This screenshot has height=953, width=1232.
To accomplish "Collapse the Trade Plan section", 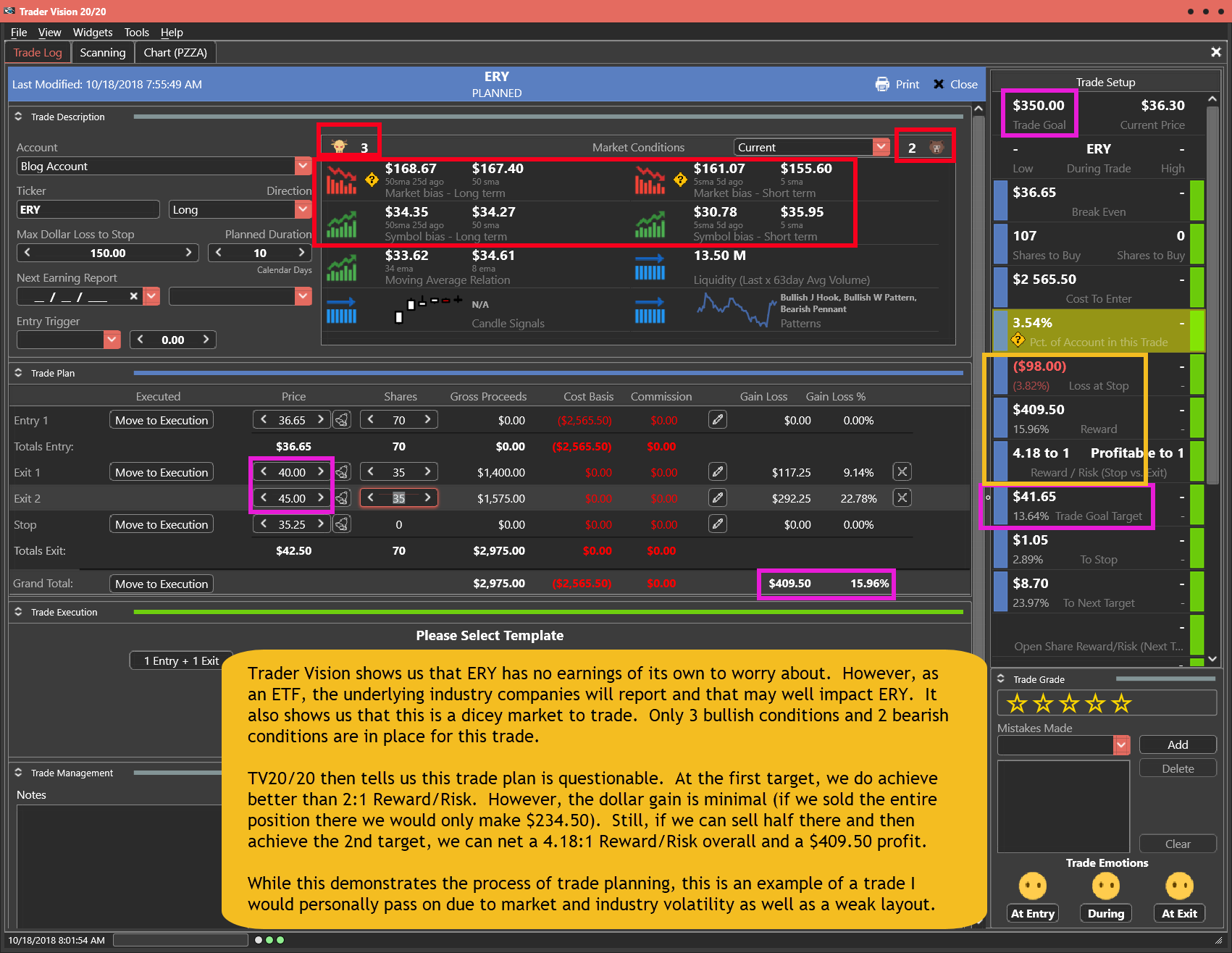I will (x=18, y=373).
